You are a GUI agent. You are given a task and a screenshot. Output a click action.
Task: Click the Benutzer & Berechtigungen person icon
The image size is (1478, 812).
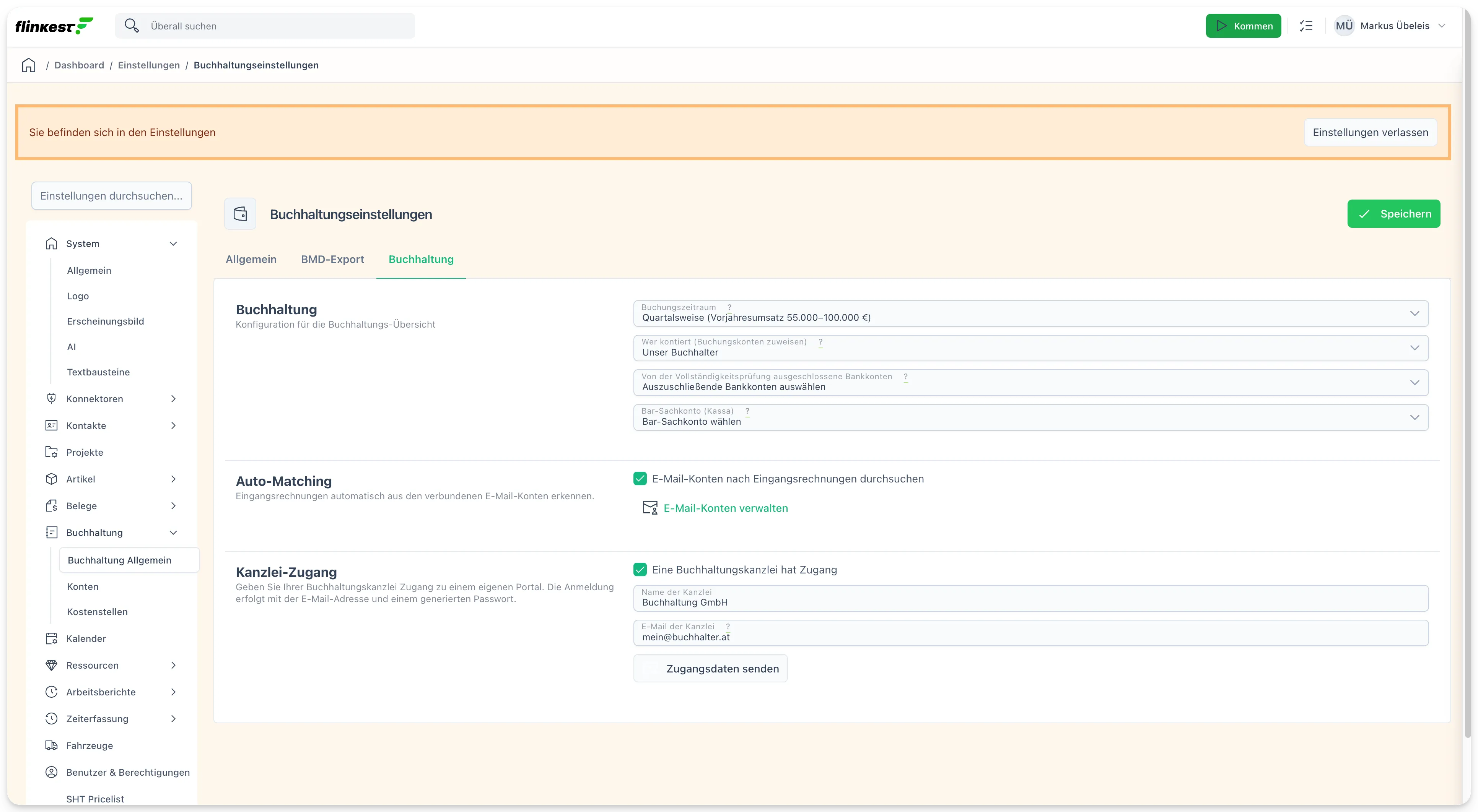click(52, 772)
